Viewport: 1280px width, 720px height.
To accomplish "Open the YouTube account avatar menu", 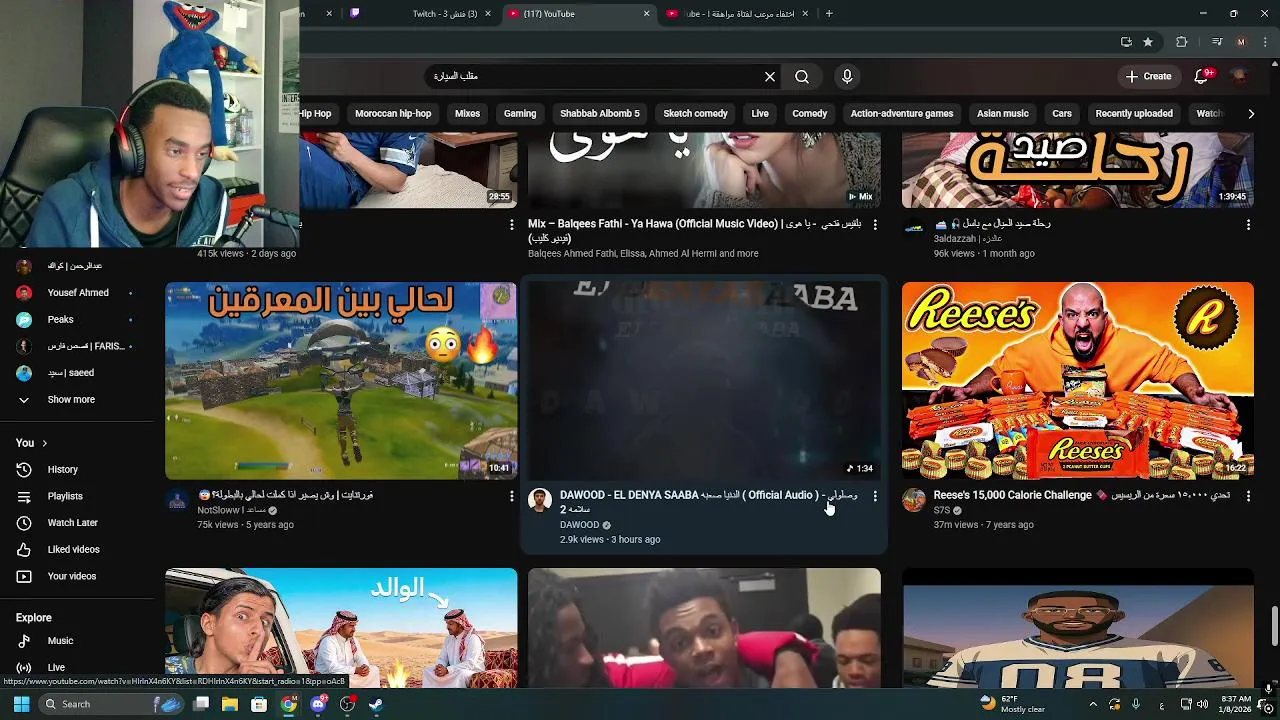I will [1239, 76].
